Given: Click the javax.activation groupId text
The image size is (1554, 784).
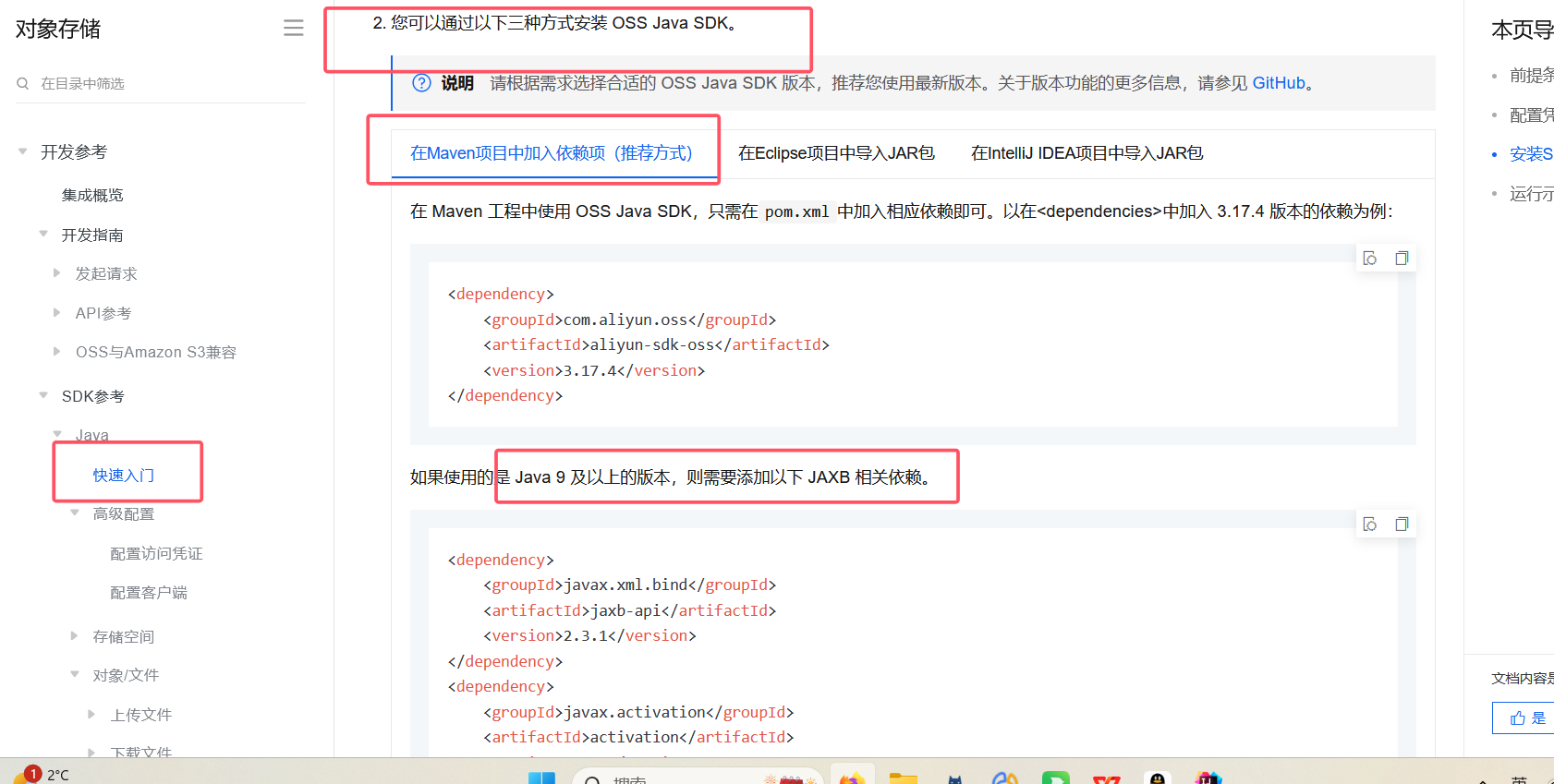Looking at the screenshot, I should [x=635, y=713].
